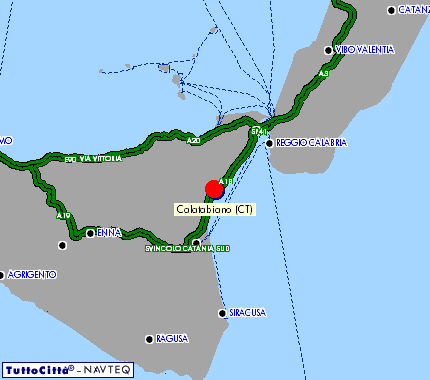
Task: Click the Agrigento city dot
Action: [x=1, y=275]
